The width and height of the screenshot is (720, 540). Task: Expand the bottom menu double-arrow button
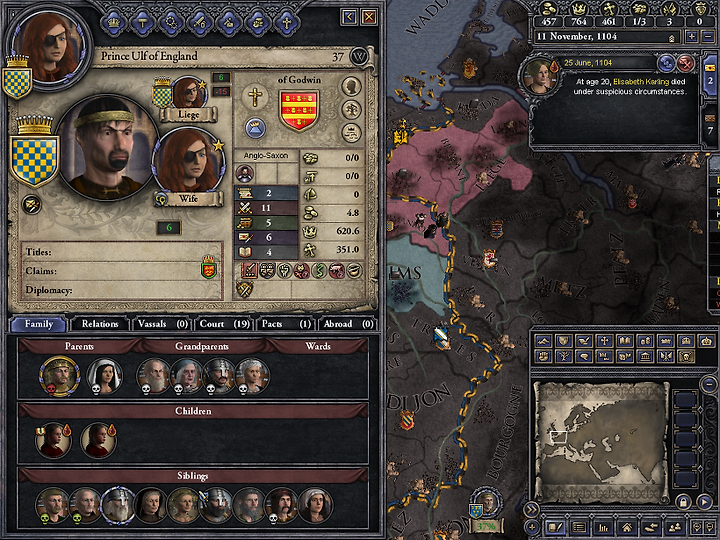coord(531,509)
